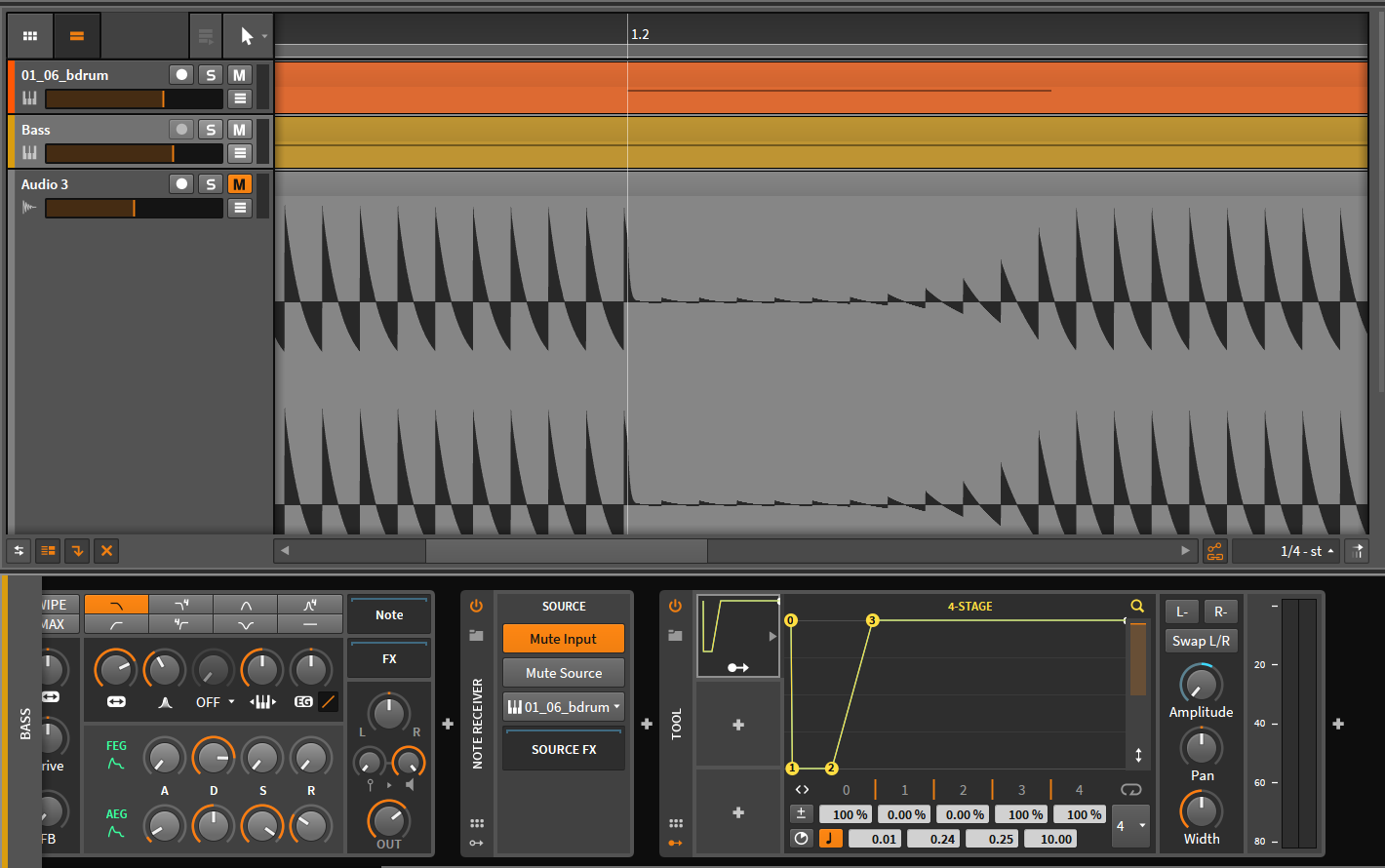Open the 01_06_bdrum source dropdown

(564, 707)
